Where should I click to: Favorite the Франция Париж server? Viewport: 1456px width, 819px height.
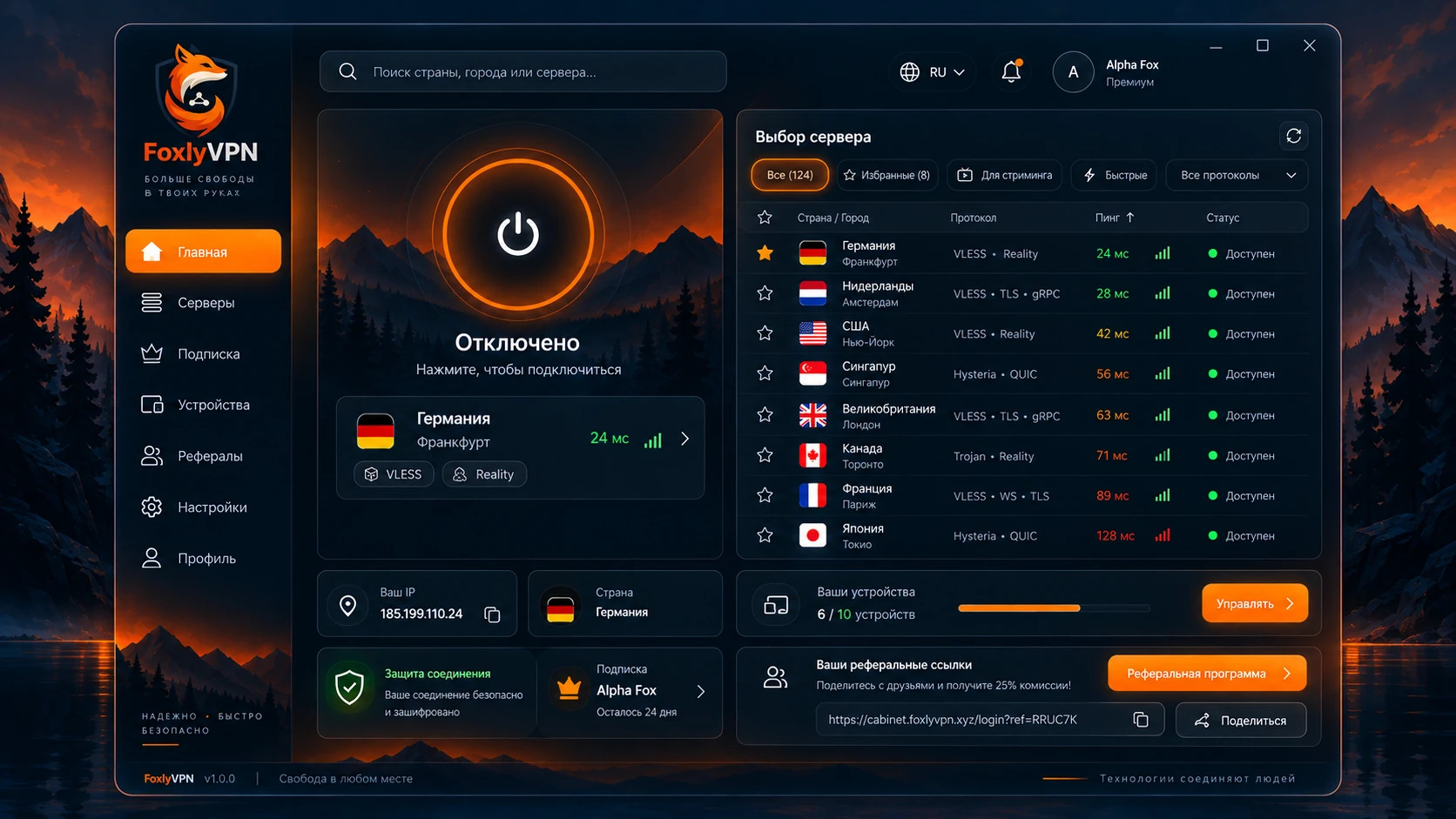click(x=765, y=495)
